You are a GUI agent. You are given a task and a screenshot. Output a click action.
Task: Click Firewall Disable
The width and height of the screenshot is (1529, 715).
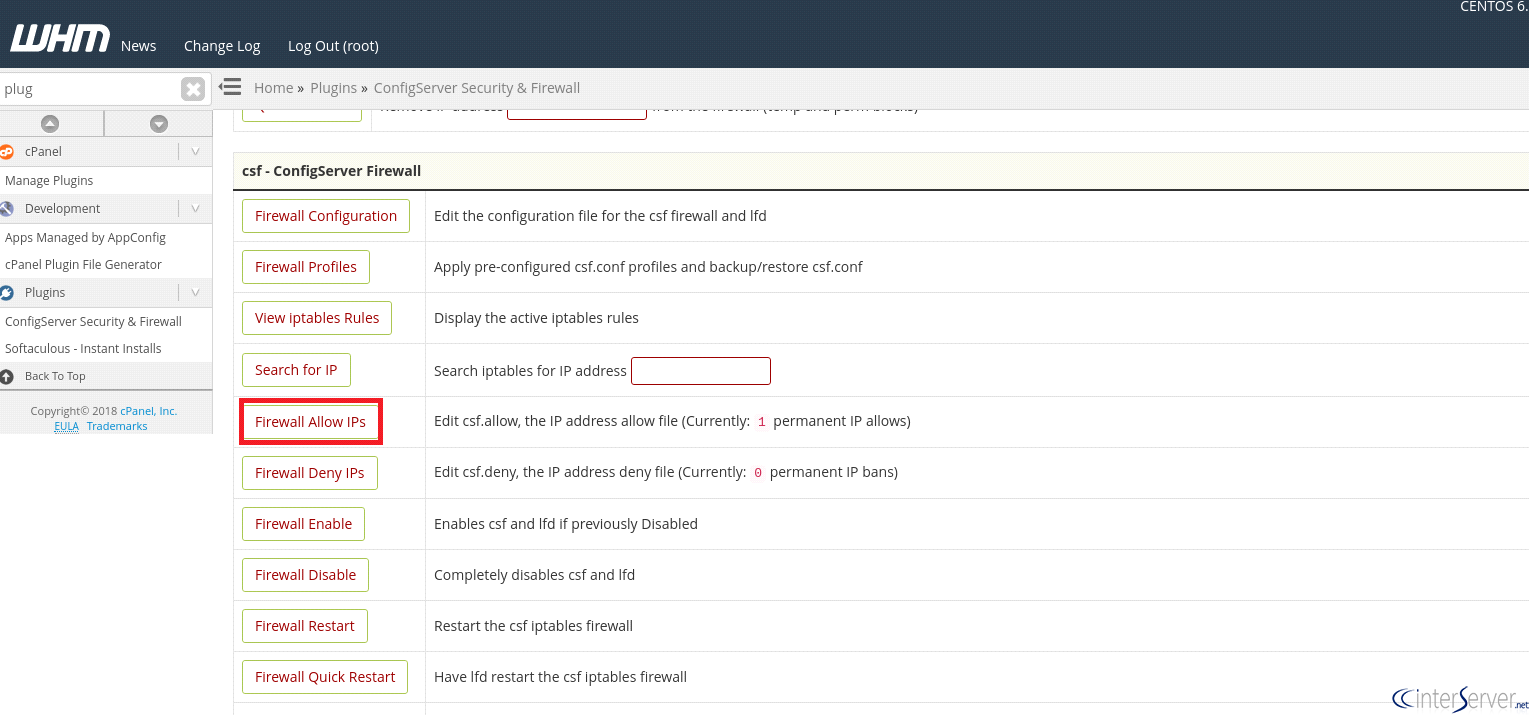(306, 575)
